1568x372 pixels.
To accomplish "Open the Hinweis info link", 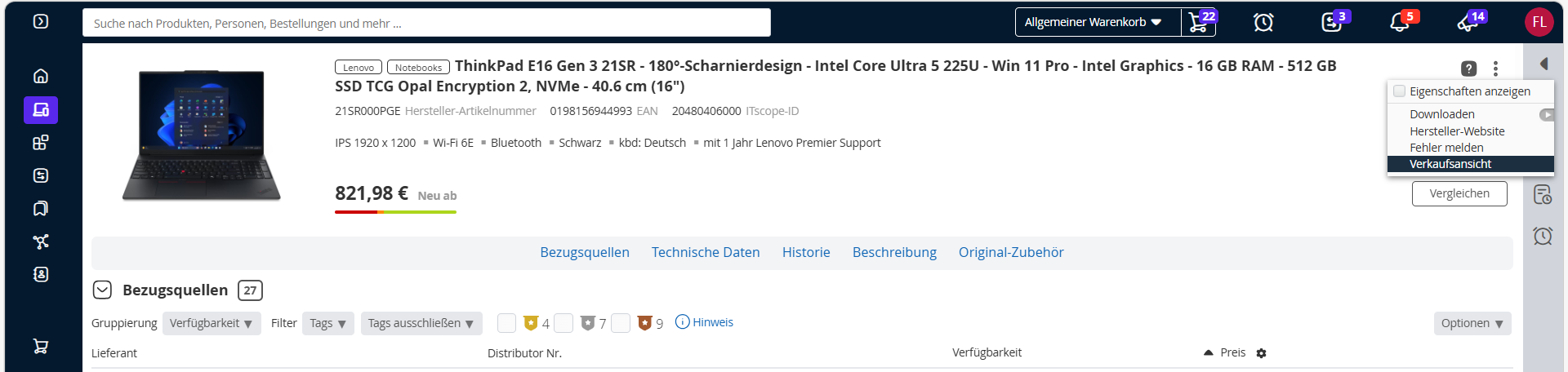I will pos(705,322).
